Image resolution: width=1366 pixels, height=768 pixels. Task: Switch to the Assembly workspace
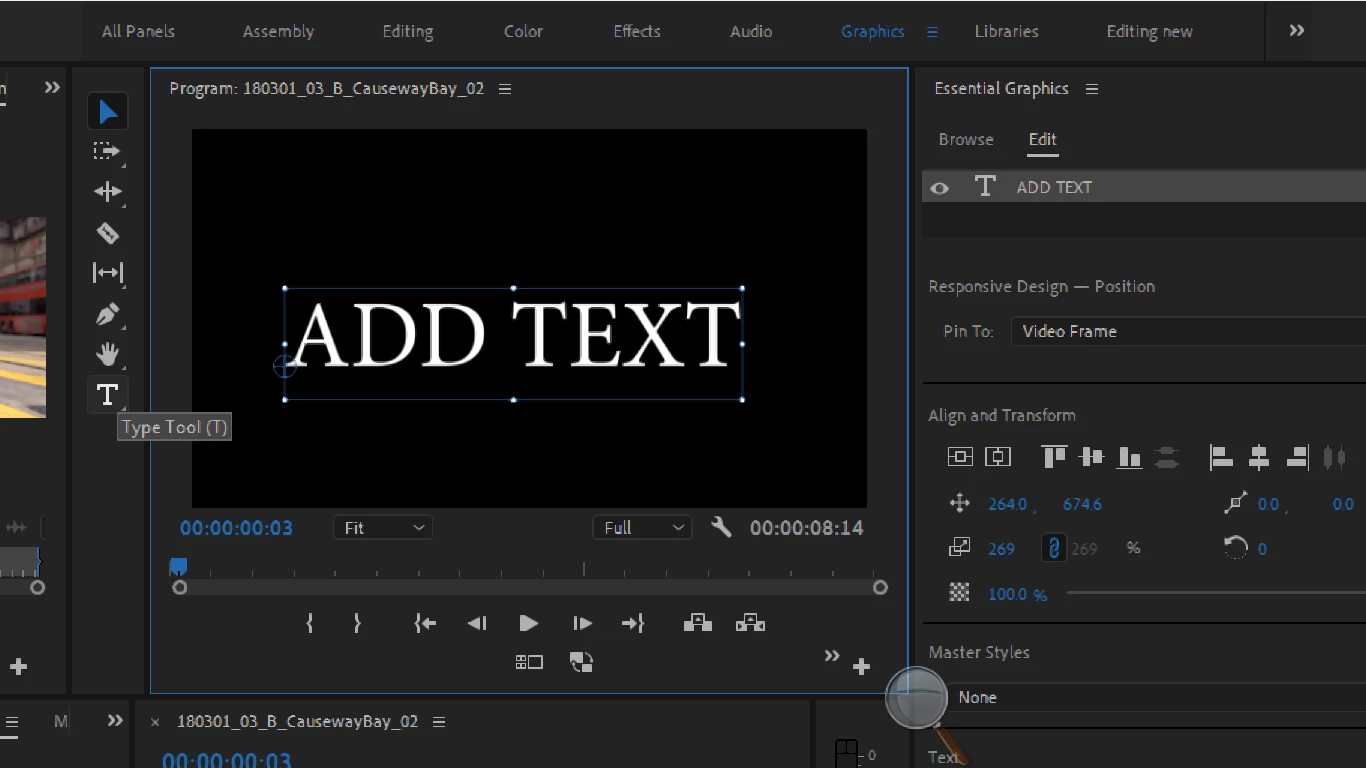278,31
